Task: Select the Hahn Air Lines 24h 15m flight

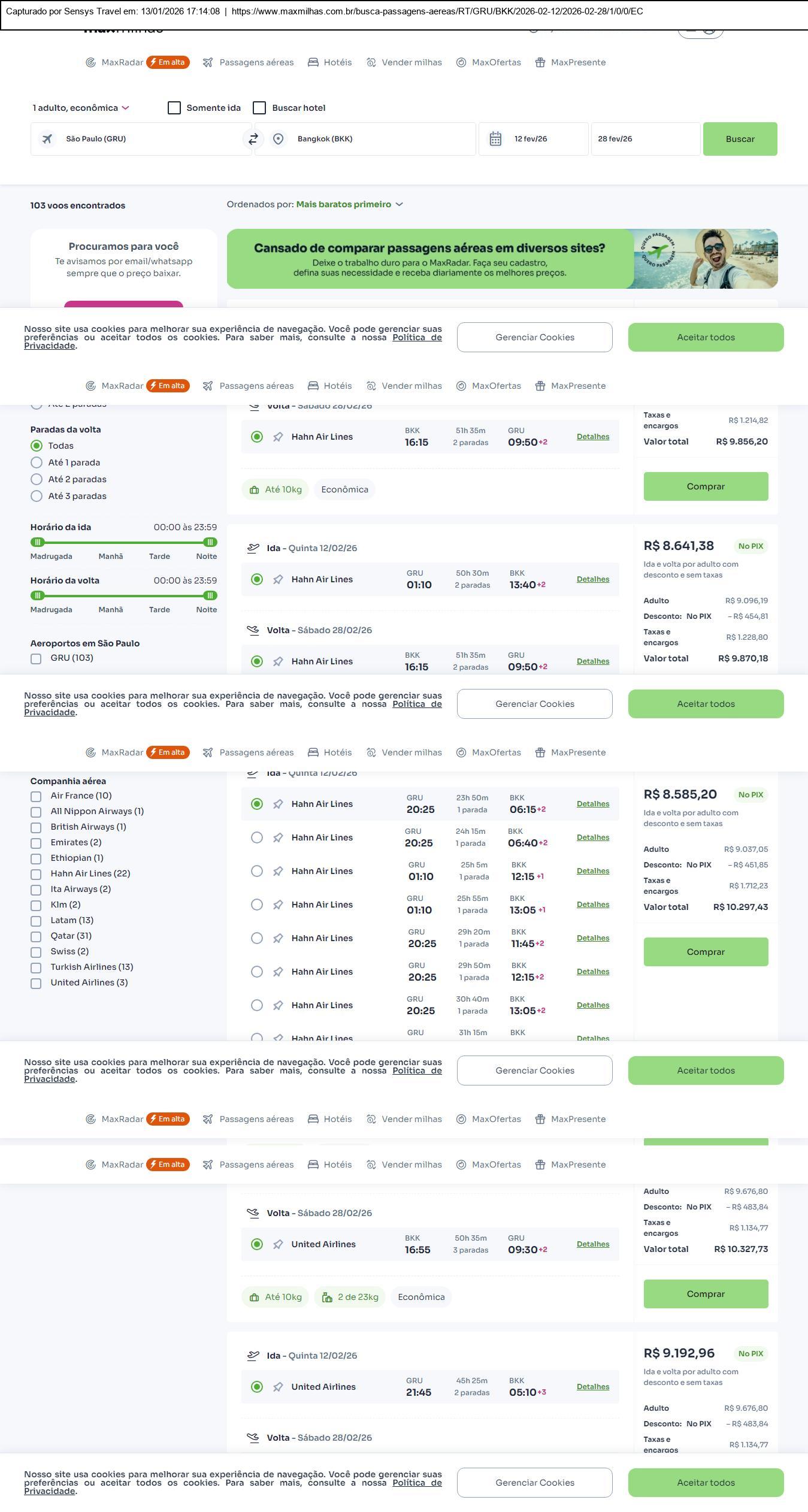Action: (x=257, y=837)
